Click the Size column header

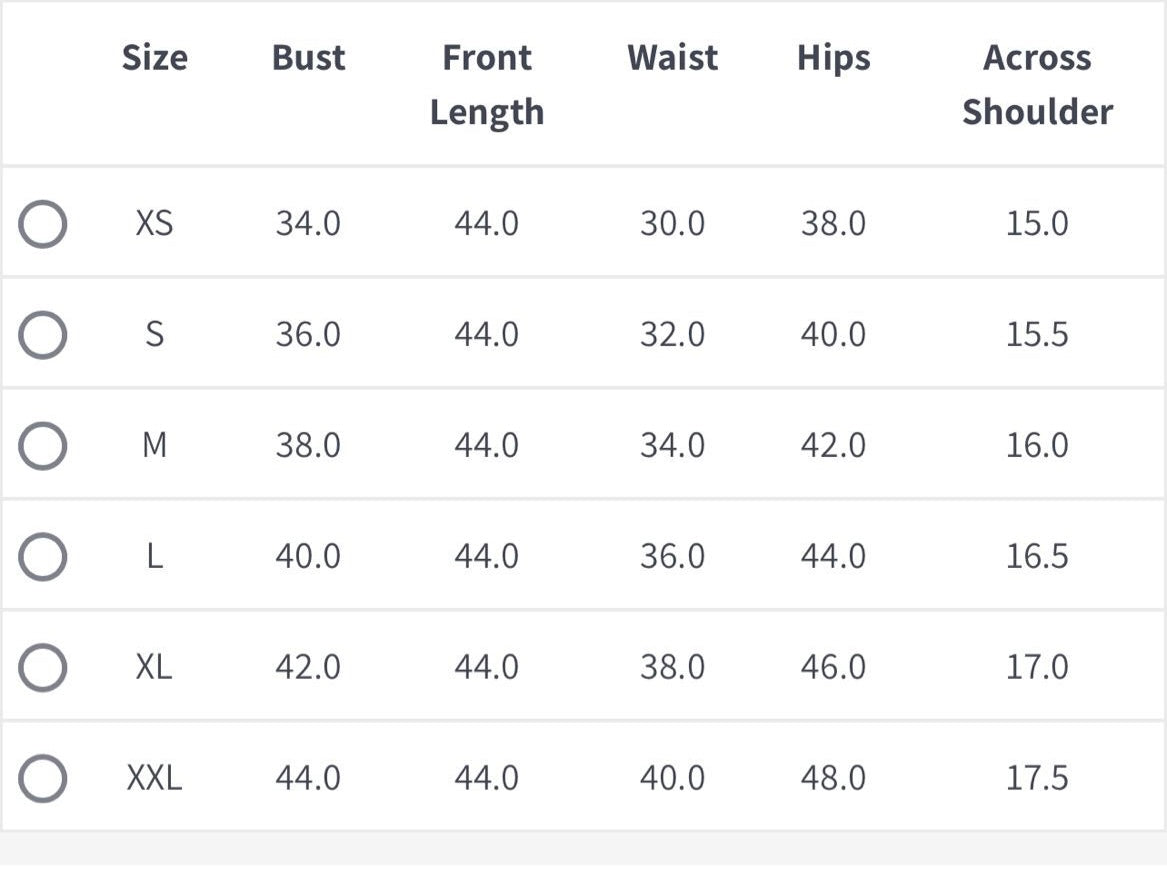click(155, 58)
